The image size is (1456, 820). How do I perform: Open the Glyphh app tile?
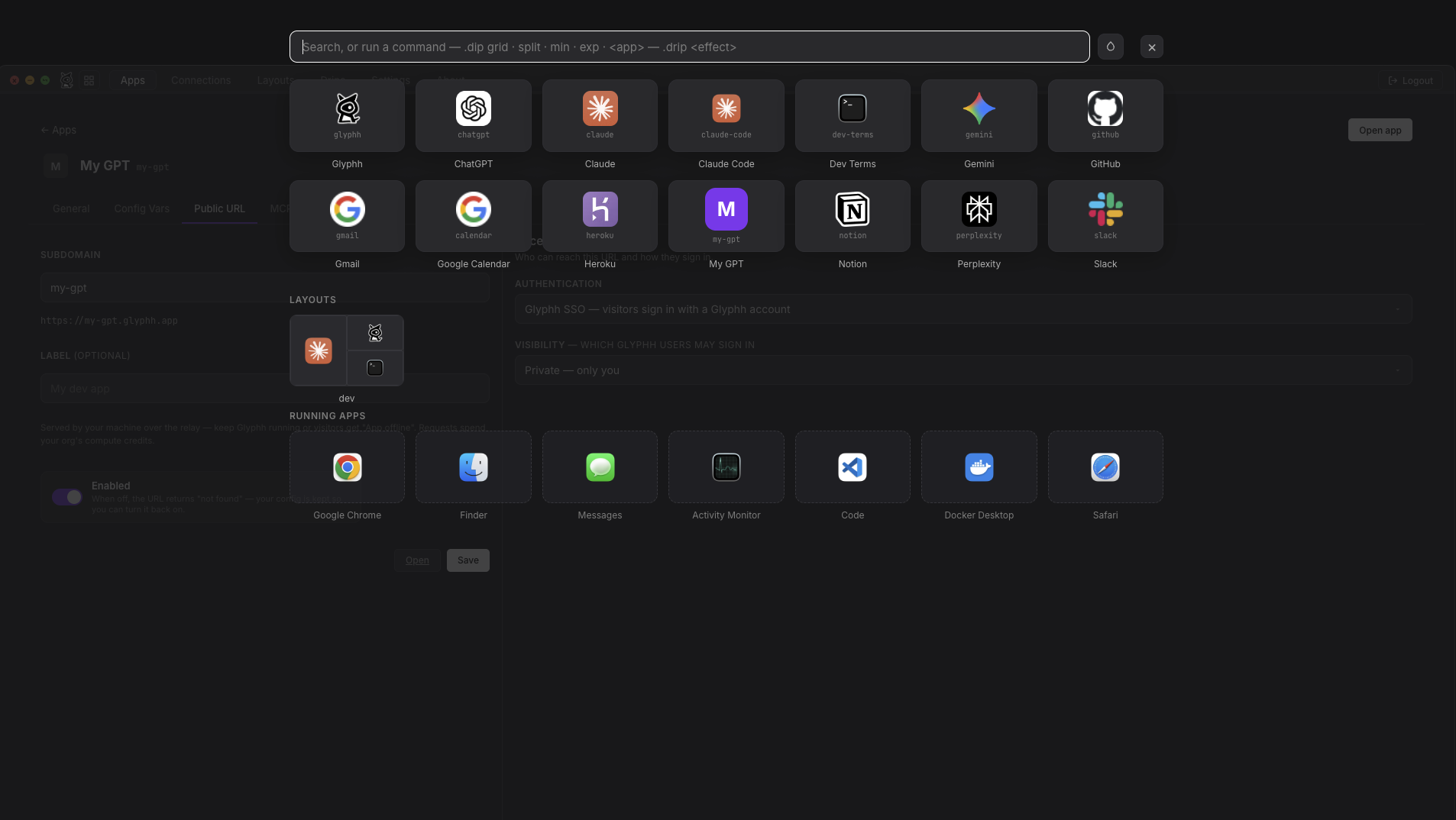click(x=347, y=115)
